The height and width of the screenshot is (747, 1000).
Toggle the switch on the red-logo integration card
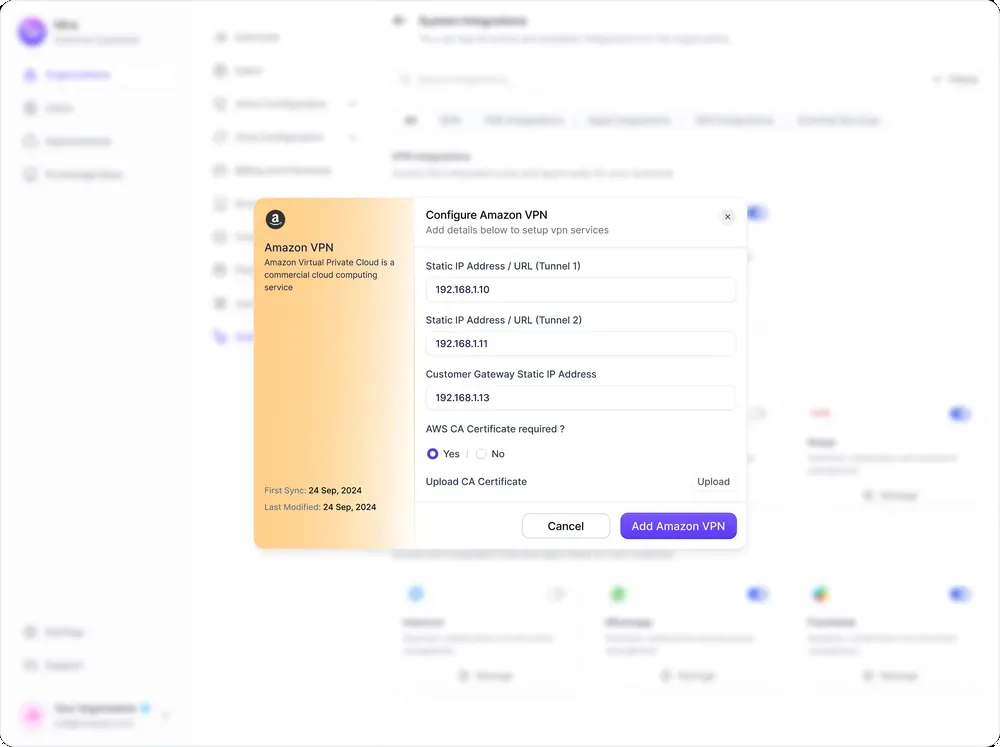[960, 415]
